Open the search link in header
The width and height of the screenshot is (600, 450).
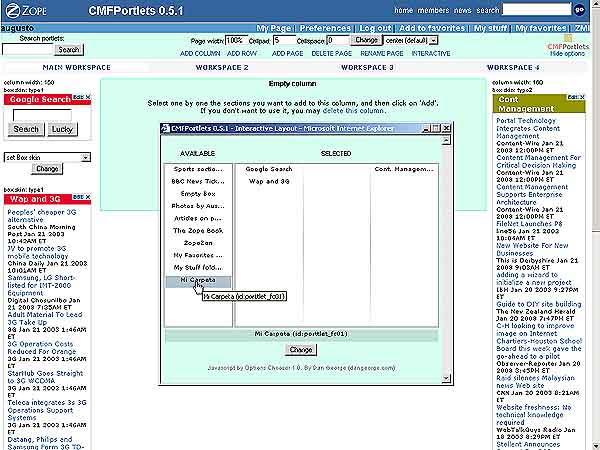click(488, 10)
